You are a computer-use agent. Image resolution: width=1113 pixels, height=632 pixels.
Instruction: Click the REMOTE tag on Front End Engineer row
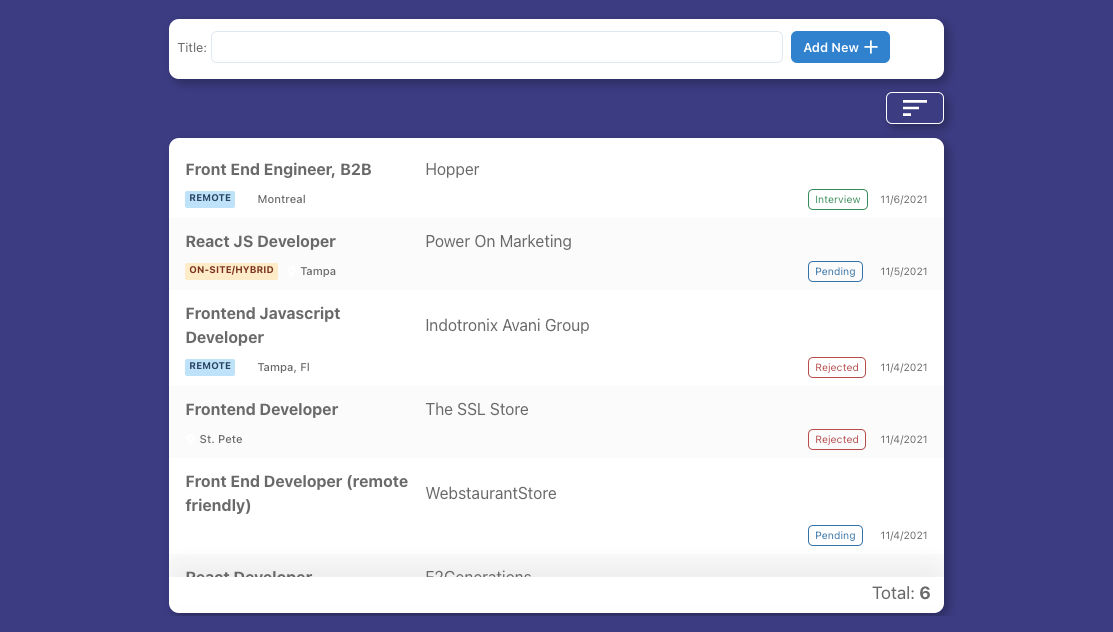point(210,199)
